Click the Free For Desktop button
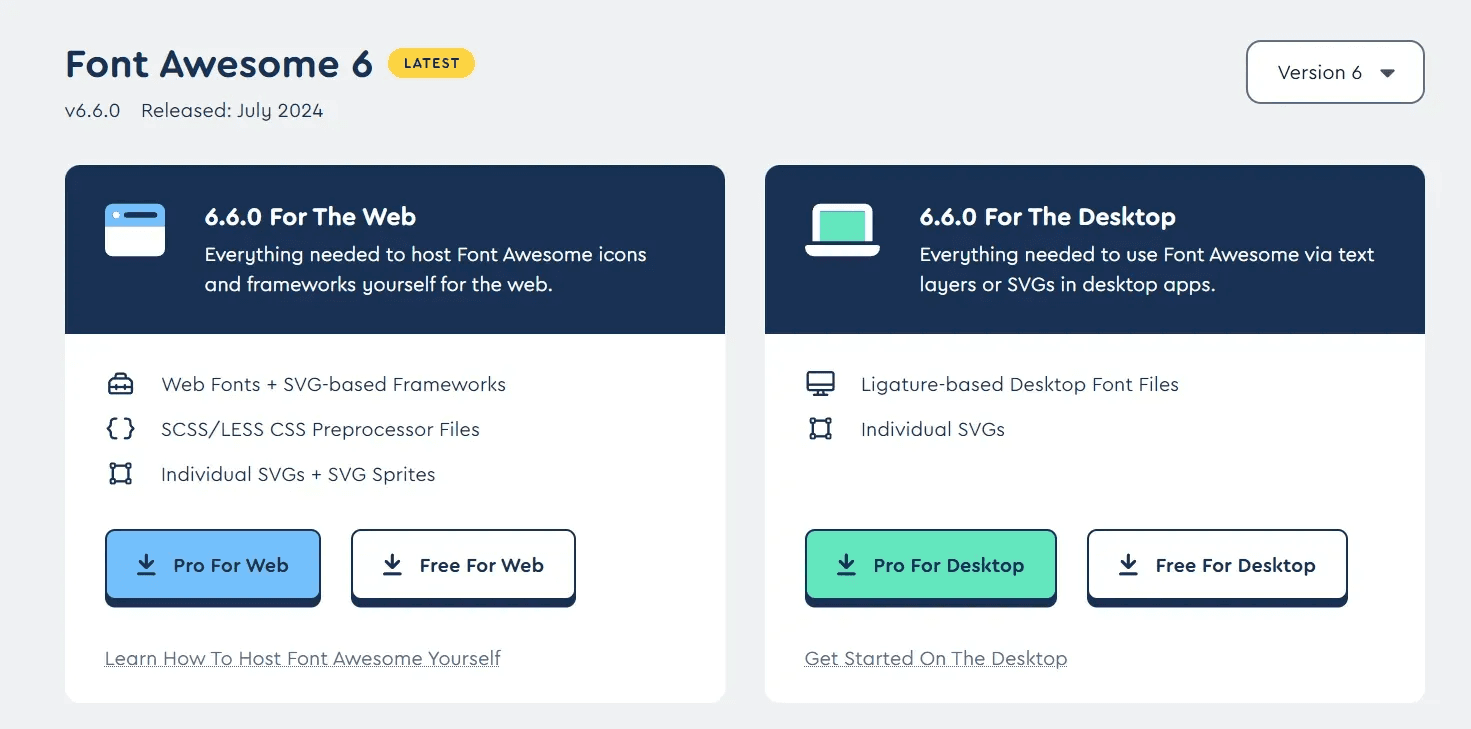The image size is (1471, 729). [1217, 564]
